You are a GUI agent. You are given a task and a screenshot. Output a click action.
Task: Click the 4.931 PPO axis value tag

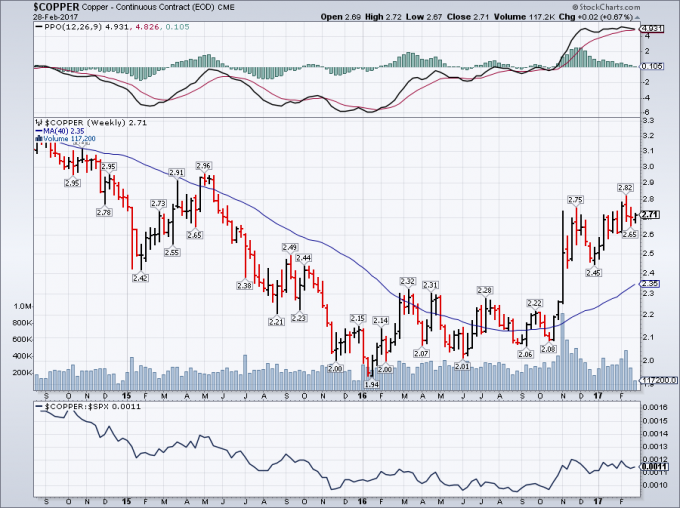tap(652, 29)
